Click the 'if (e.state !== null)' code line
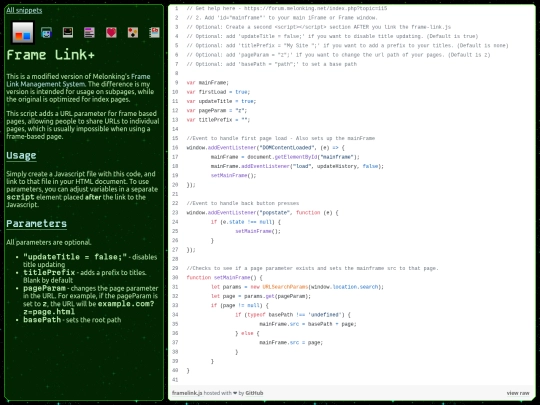Image resolution: width=540 pixels, height=405 pixels. (246, 222)
